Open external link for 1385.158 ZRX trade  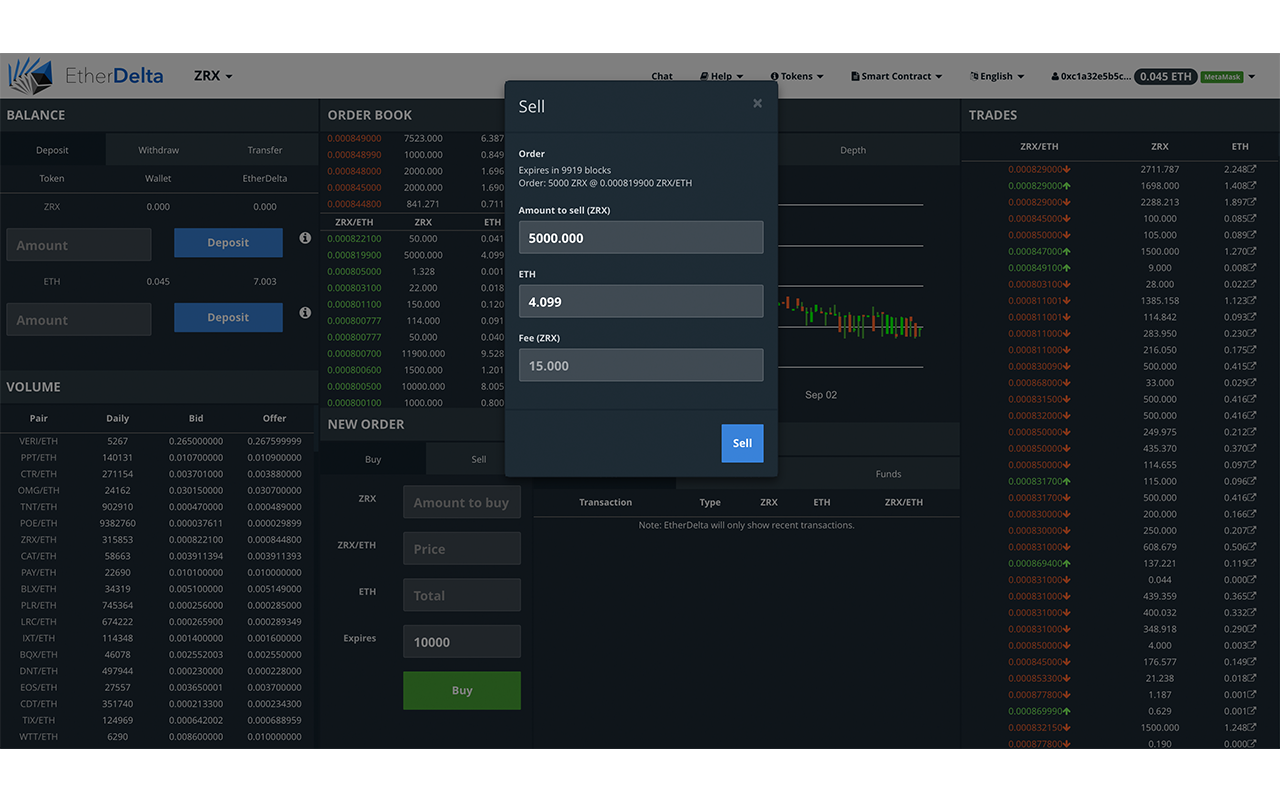[x=1252, y=300]
